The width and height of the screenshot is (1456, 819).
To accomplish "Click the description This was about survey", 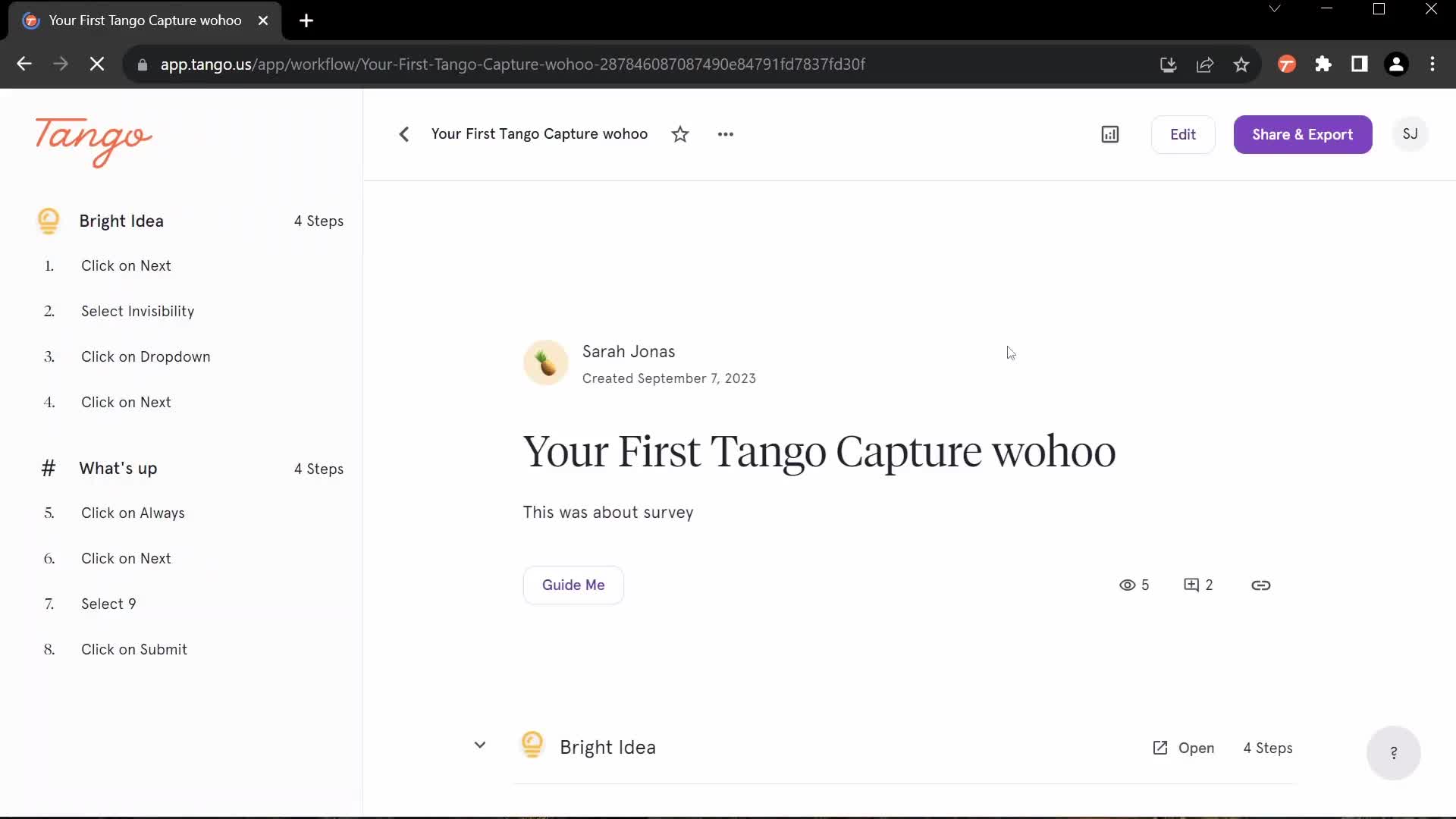I will coord(608,512).
